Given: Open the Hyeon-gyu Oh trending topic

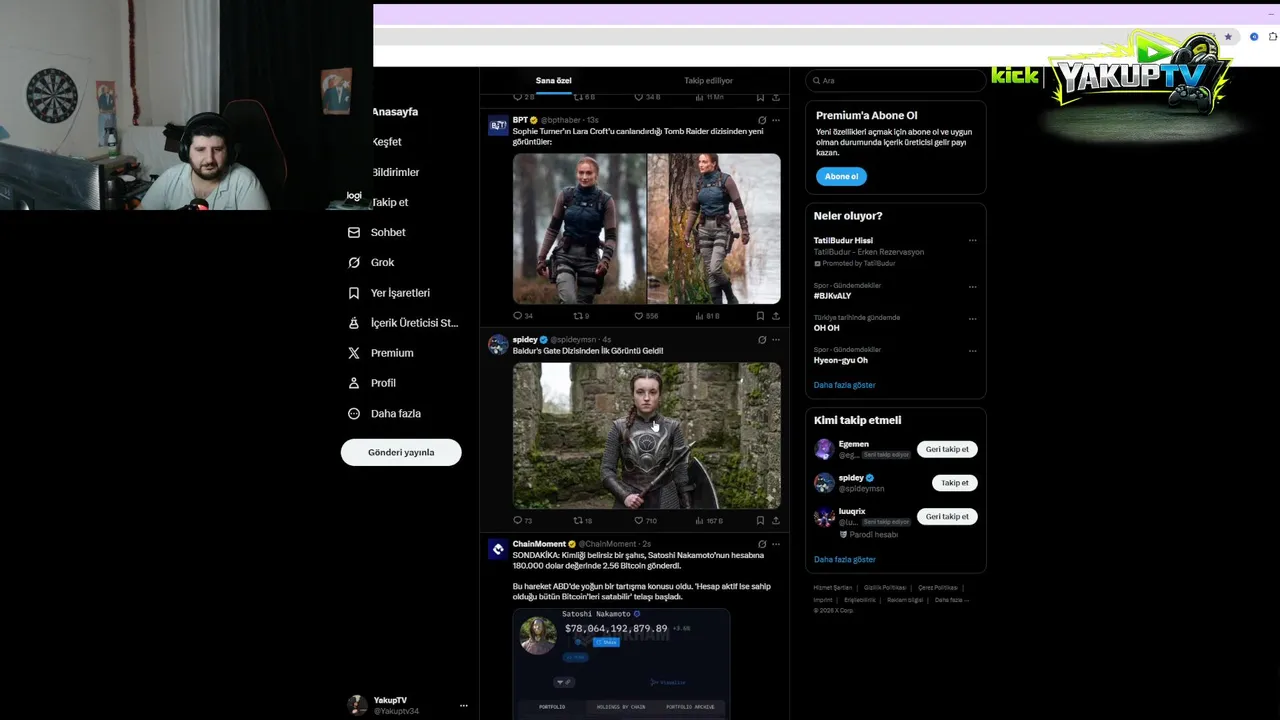Looking at the screenshot, I should pos(841,360).
